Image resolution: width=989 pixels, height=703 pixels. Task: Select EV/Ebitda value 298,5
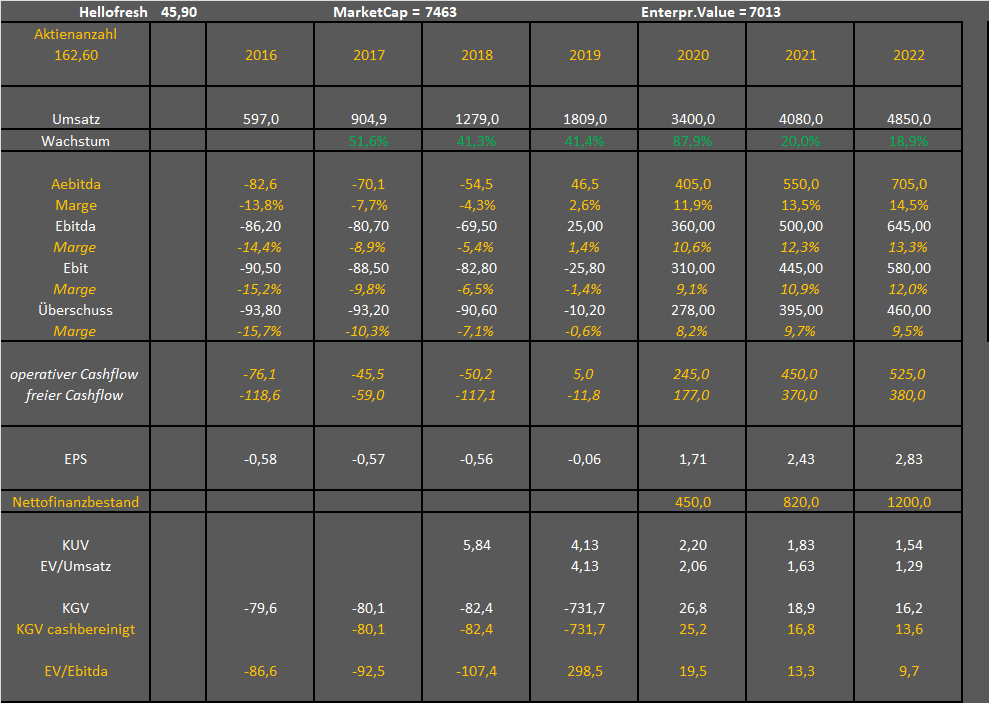585,671
